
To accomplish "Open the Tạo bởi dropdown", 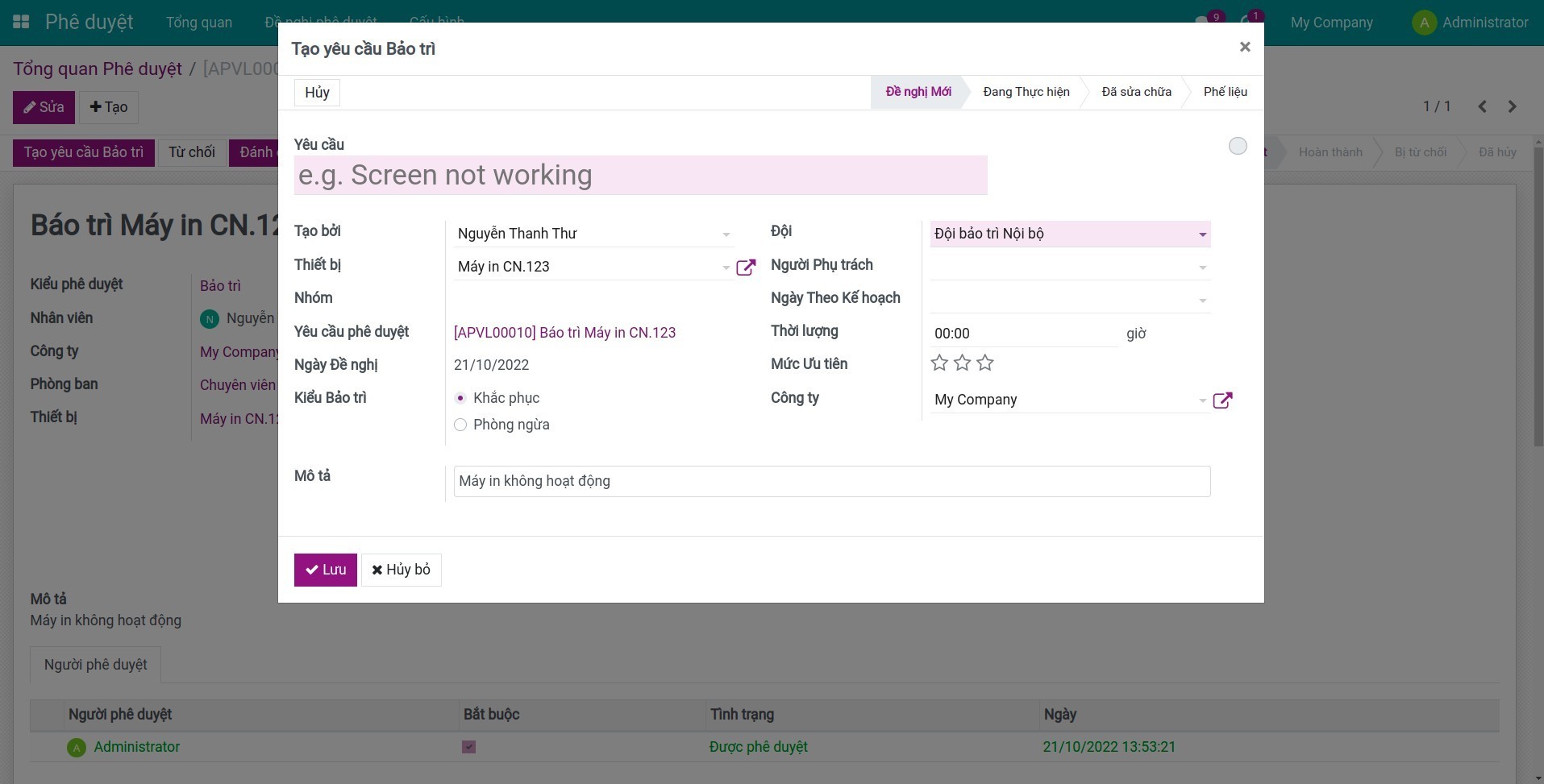I will point(726,234).
